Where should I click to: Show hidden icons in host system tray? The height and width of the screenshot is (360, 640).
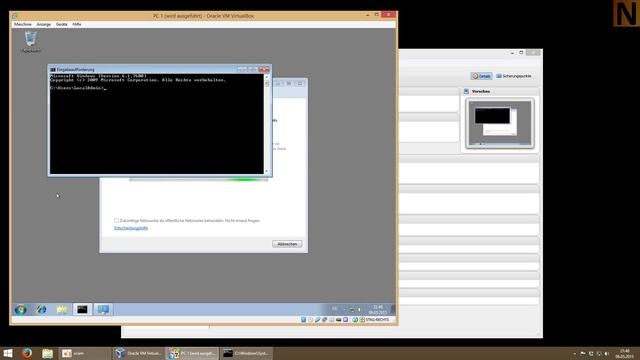click(575, 353)
